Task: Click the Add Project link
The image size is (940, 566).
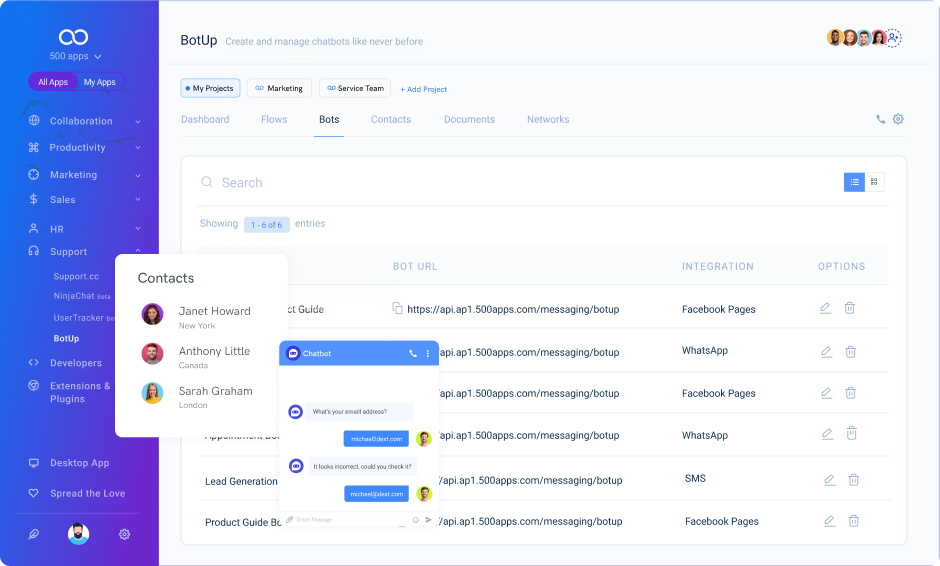Action: pyautogui.click(x=424, y=89)
